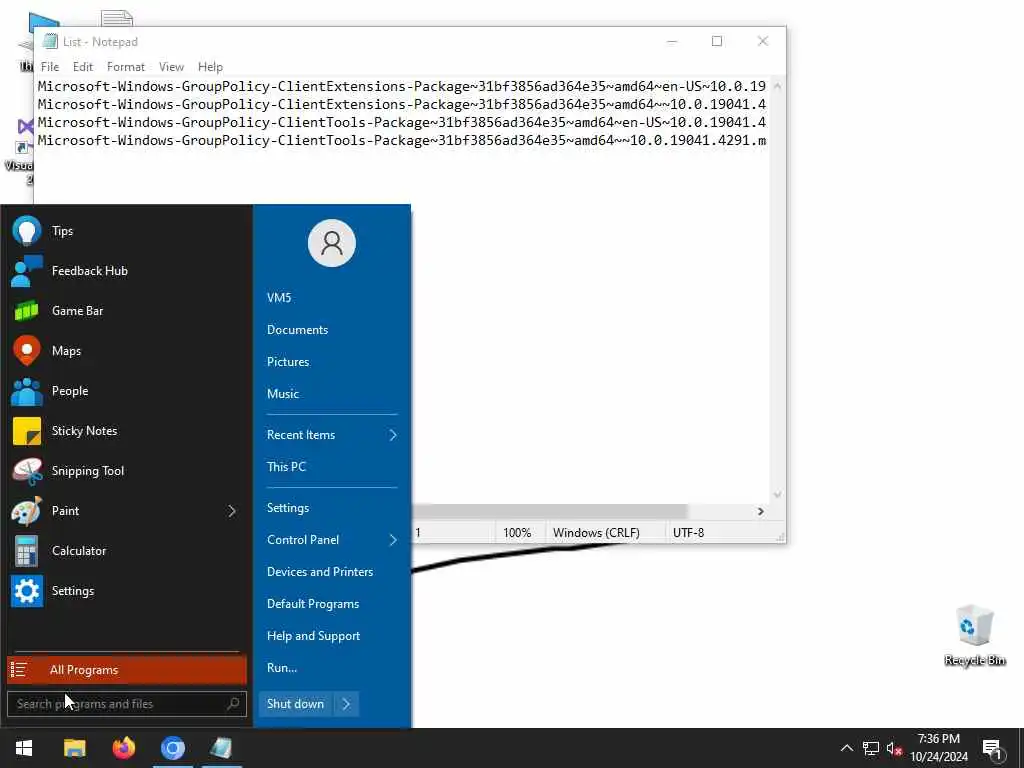Click Notepad vertical scroll down arrow
Viewport: 1024px width, 768px height.
777,494
